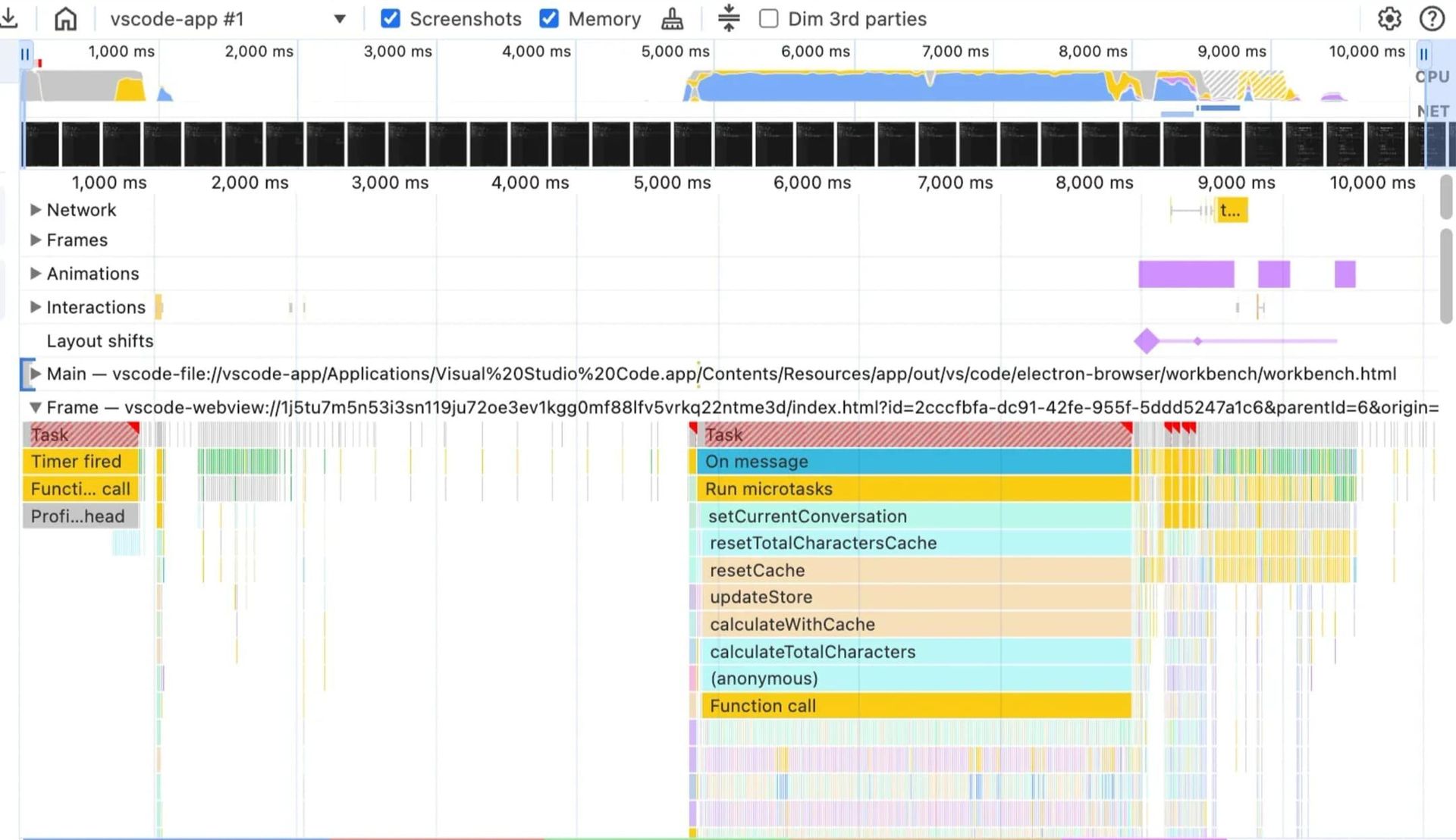Open the help question mark icon

(x=1432, y=18)
